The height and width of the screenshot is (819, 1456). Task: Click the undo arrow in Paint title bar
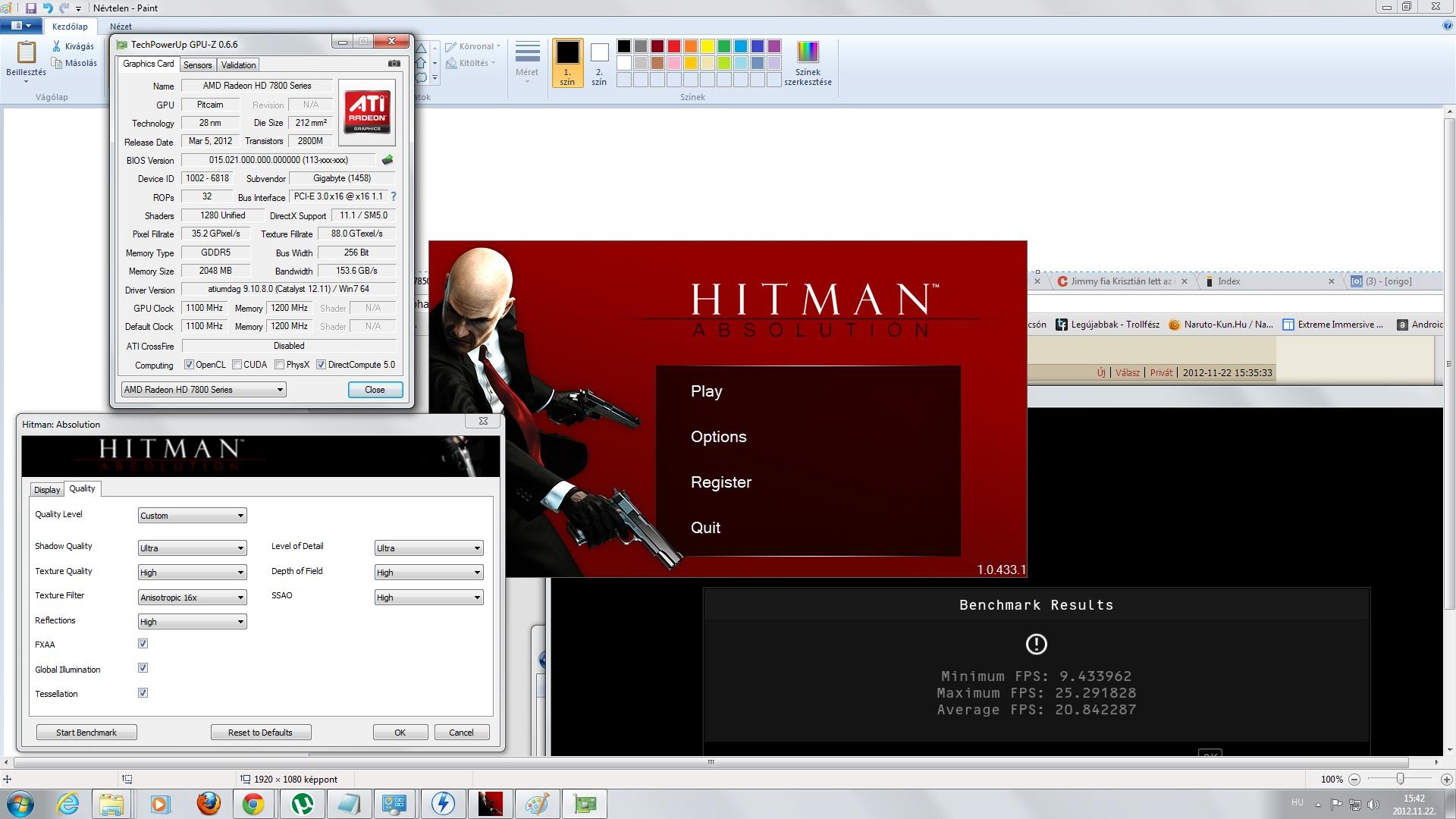click(x=48, y=8)
